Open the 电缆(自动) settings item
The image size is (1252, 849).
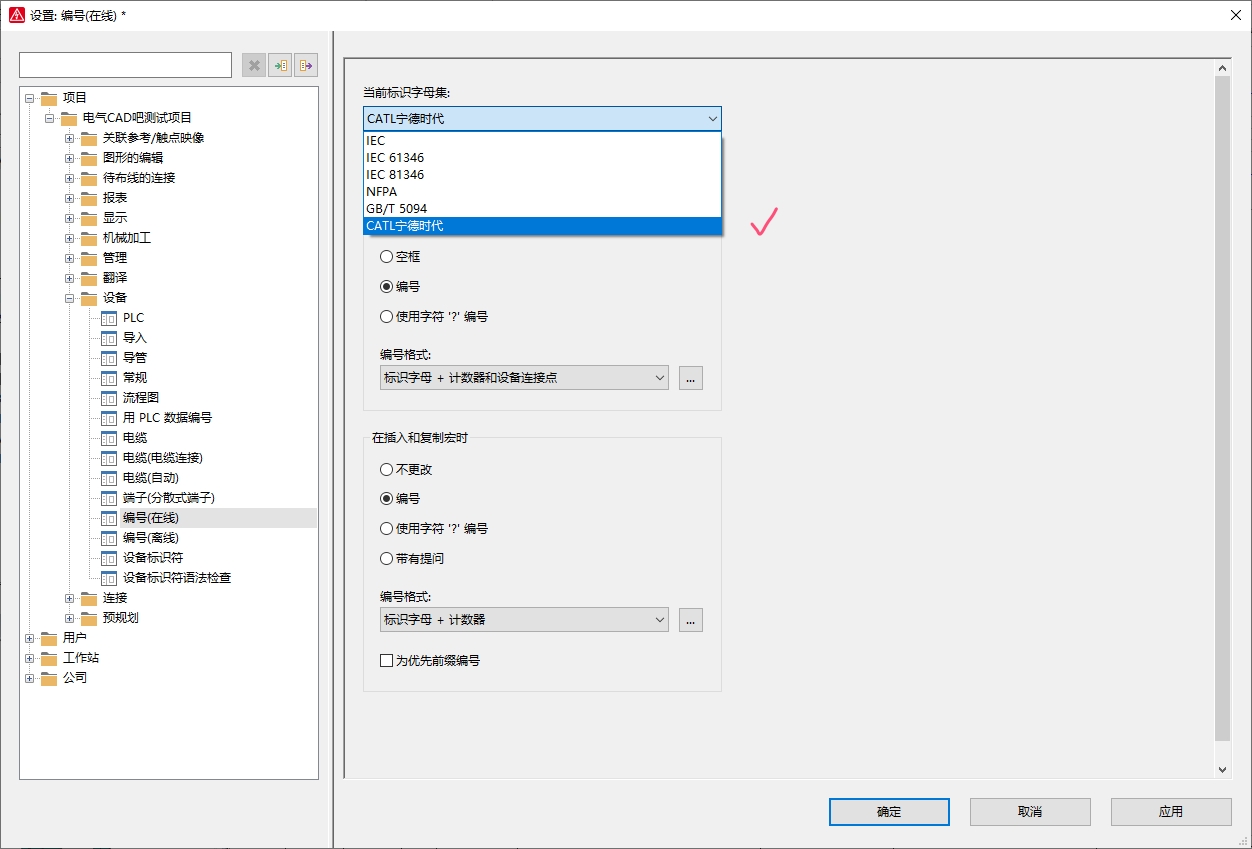tap(150, 478)
